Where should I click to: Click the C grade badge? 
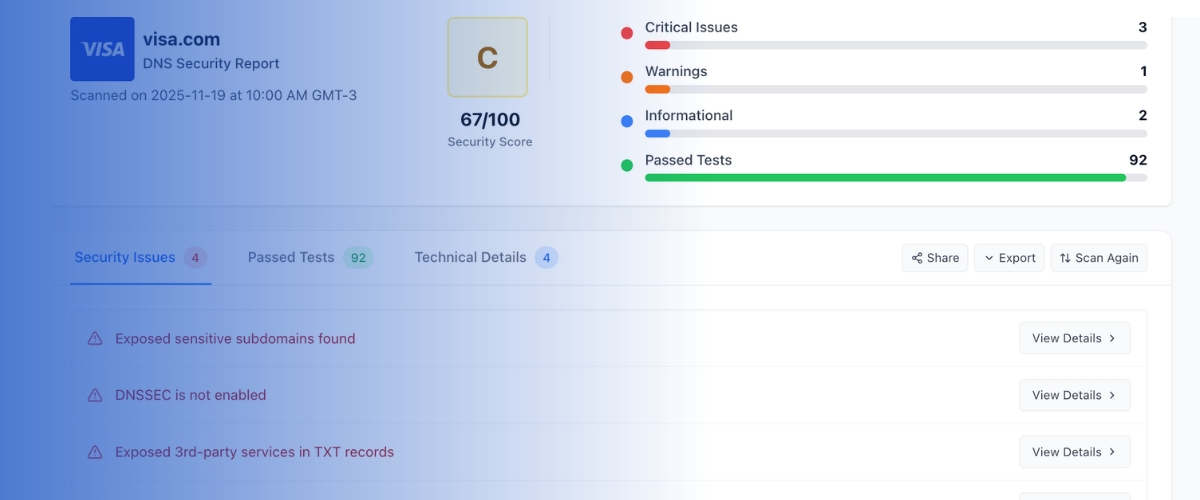click(487, 57)
